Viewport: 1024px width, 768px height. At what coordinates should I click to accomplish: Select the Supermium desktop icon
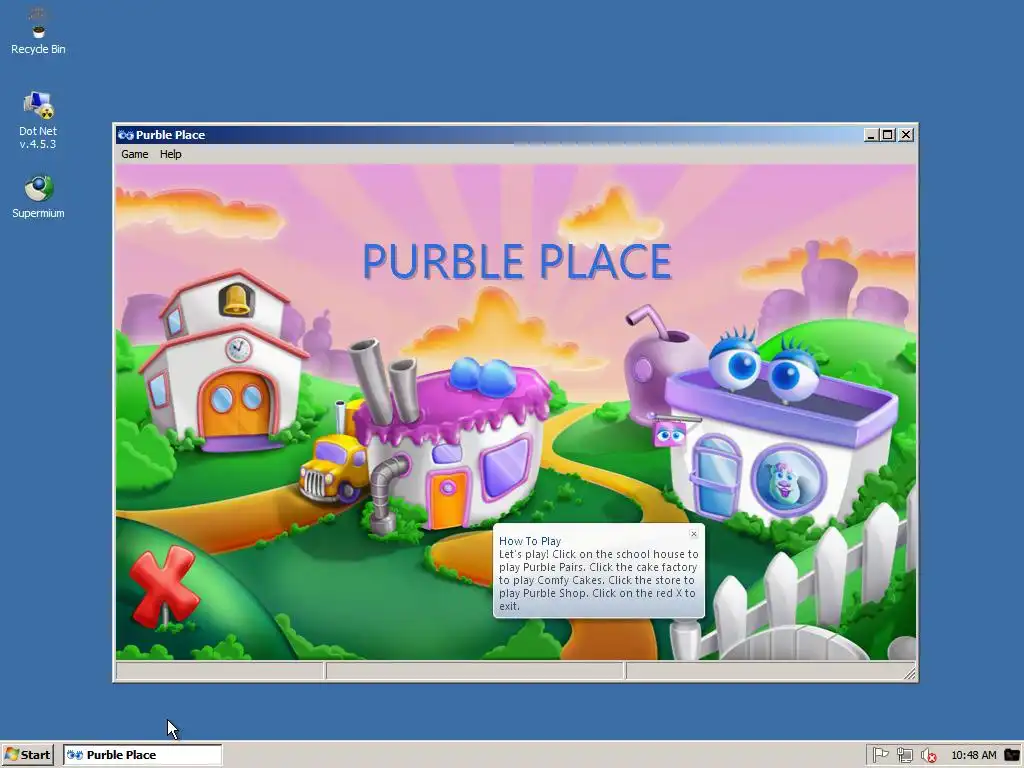click(x=38, y=197)
